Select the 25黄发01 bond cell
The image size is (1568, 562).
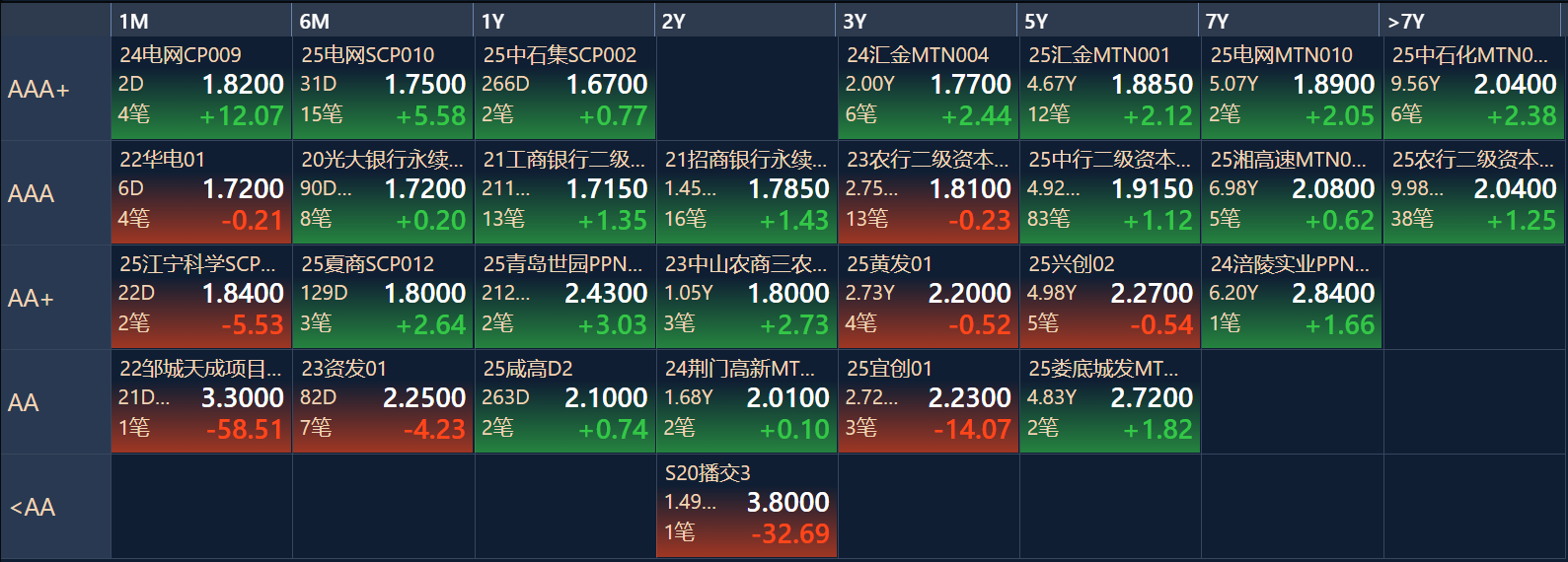click(x=928, y=297)
